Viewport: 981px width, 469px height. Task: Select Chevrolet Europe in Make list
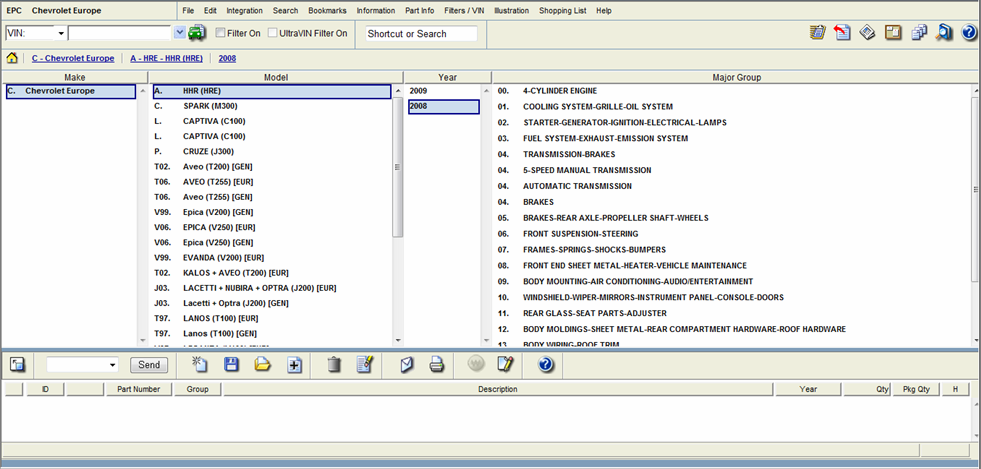(x=70, y=91)
